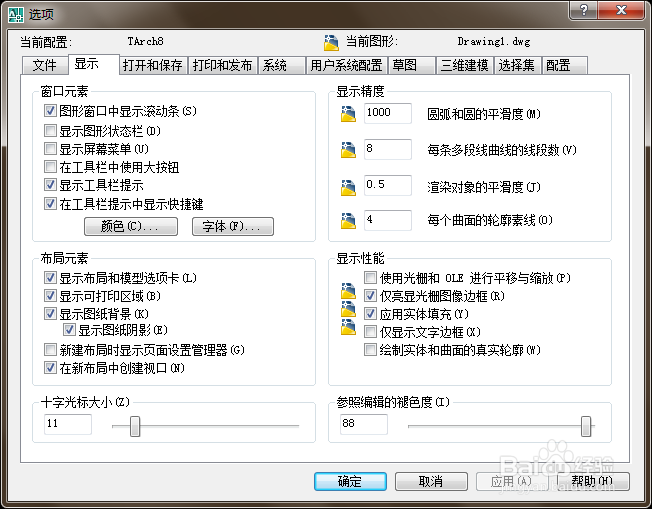Image resolution: width=652 pixels, height=509 pixels.
Task: Click the AutoCAD app icon in title bar
Action: coord(16,15)
